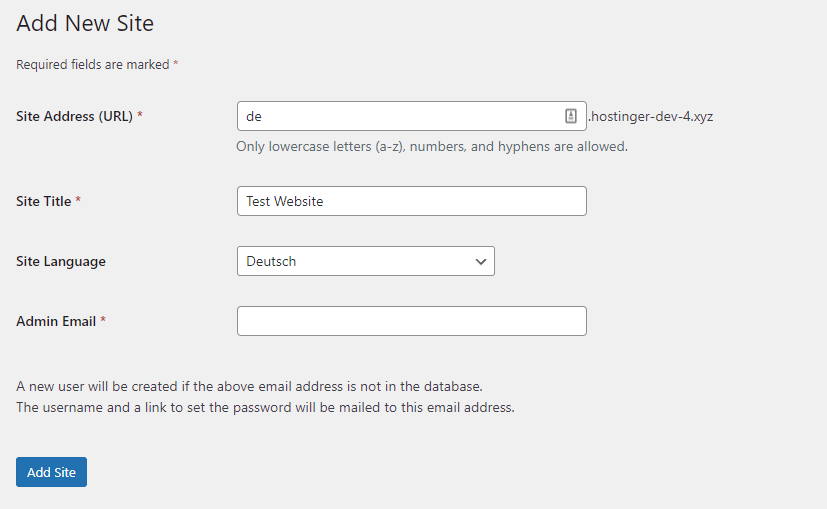This screenshot has width=827, height=509.
Task: Focus the empty Admin Email field
Action: pos(411,321)
